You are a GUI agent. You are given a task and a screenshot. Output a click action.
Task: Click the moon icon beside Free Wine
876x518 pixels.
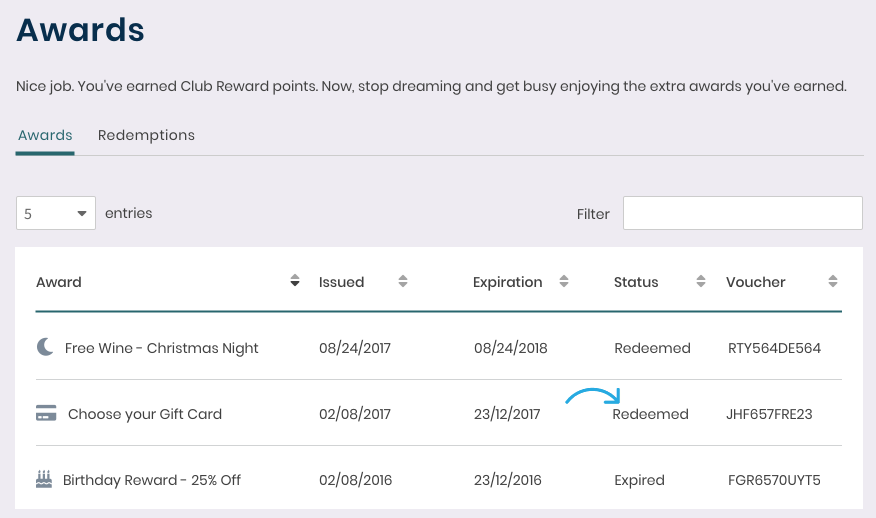pyautogui.click(x=45, y=347)
